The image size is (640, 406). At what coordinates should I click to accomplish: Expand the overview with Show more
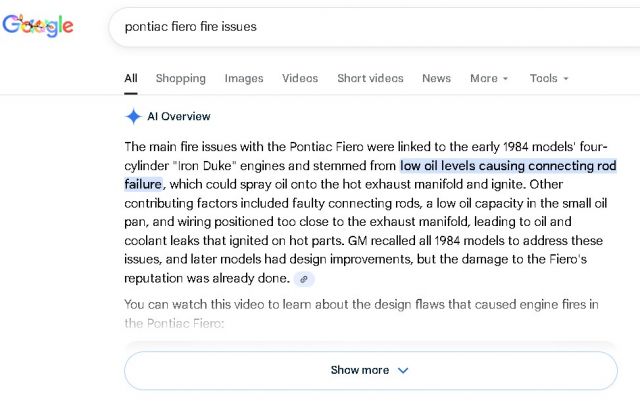[x=370, y=370]
